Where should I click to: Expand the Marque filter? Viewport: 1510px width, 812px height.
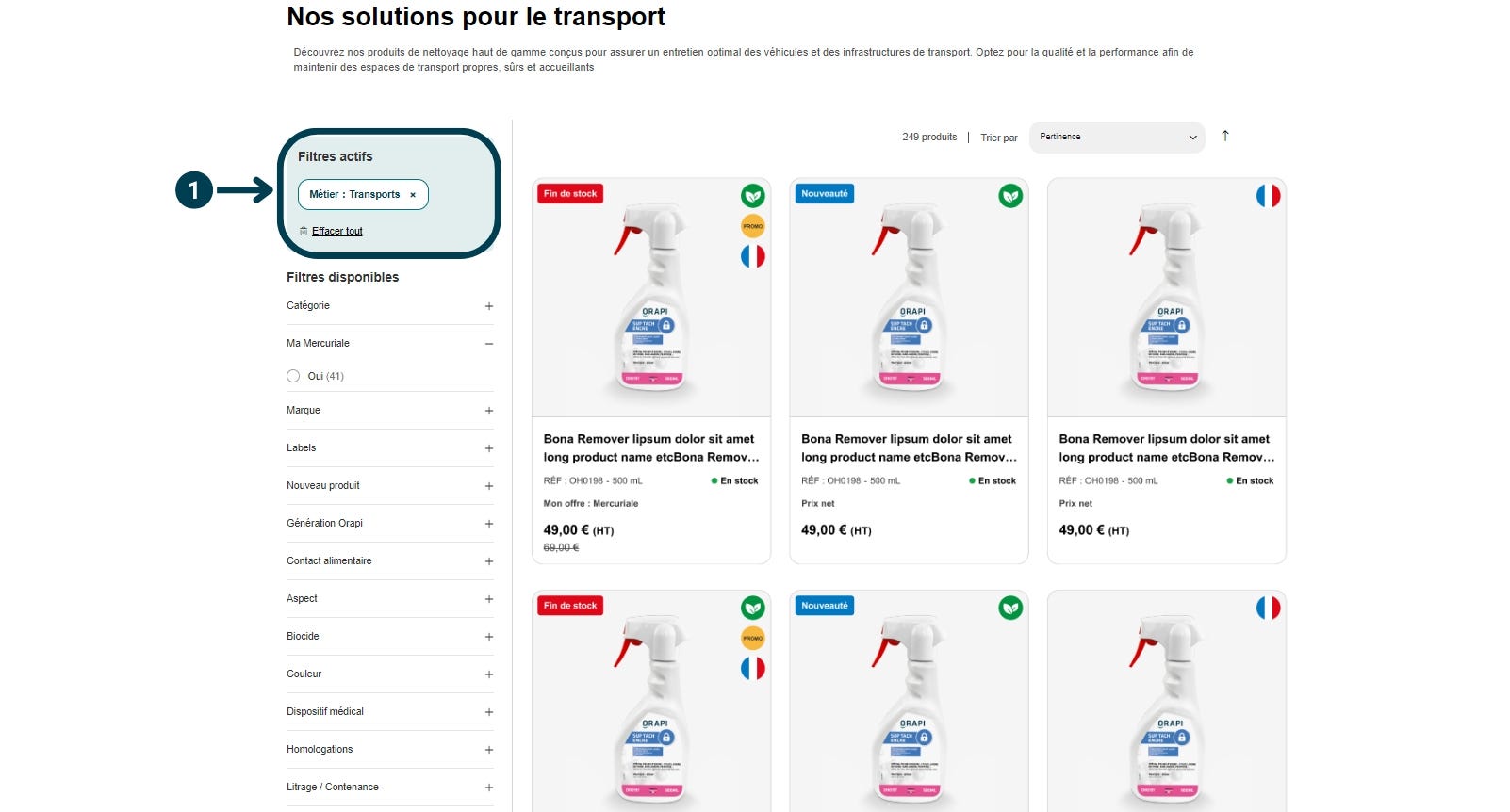[390, 410]
